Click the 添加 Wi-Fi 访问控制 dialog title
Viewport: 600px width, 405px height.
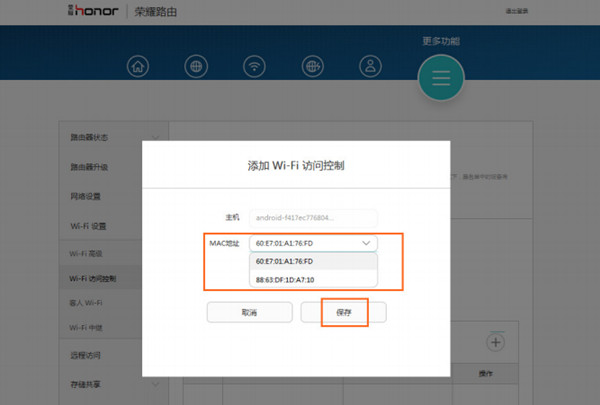tap(296, 165)
